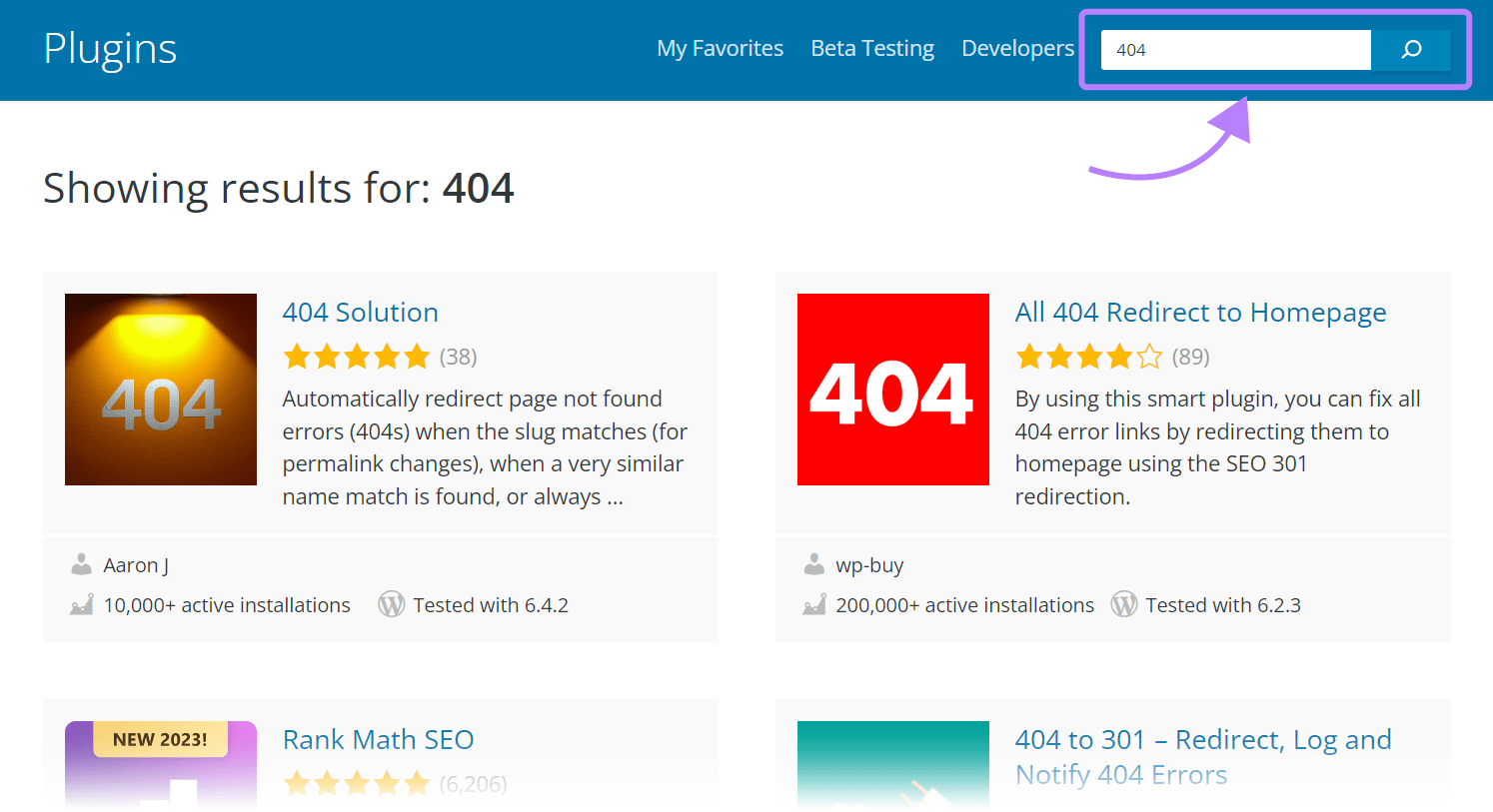This screenshot has height=812, width=1493.
Task: Select Beta Testing in the navigation
Action: [x=871, y=47]
